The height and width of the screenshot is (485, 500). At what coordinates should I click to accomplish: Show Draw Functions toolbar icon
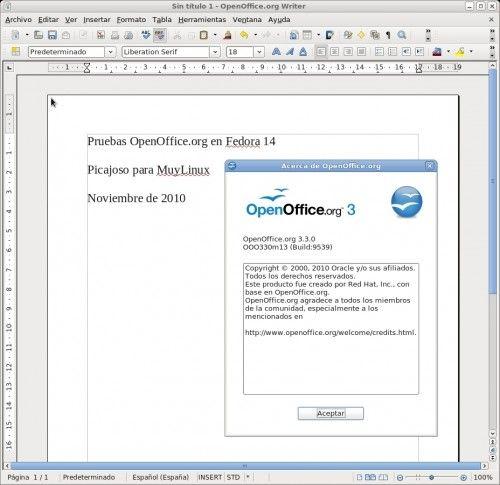pyautogui.click(x=330, y=35)
